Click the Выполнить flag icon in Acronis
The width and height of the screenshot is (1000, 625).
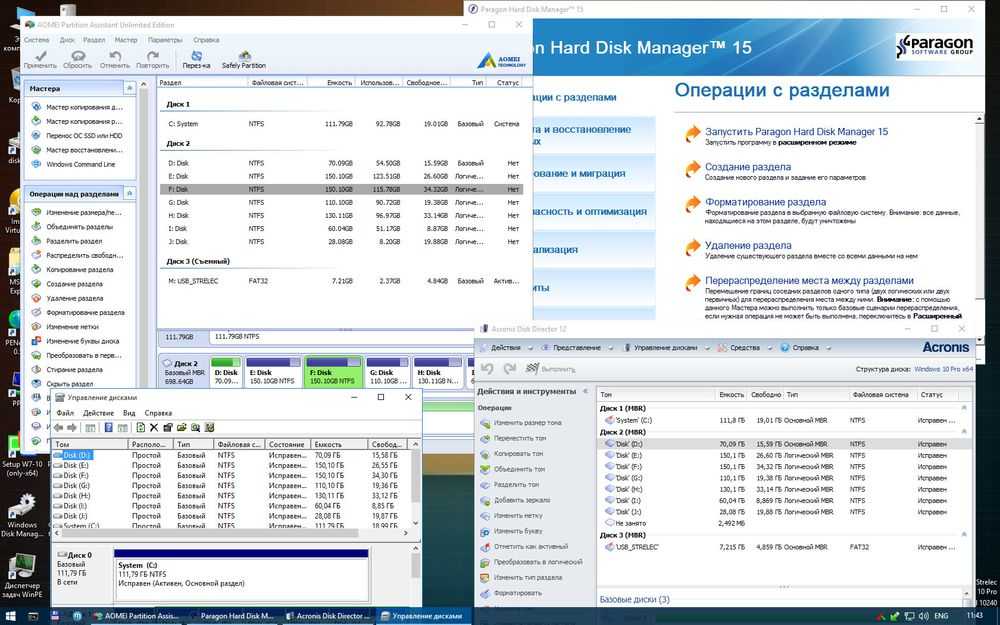click(534, 369)
